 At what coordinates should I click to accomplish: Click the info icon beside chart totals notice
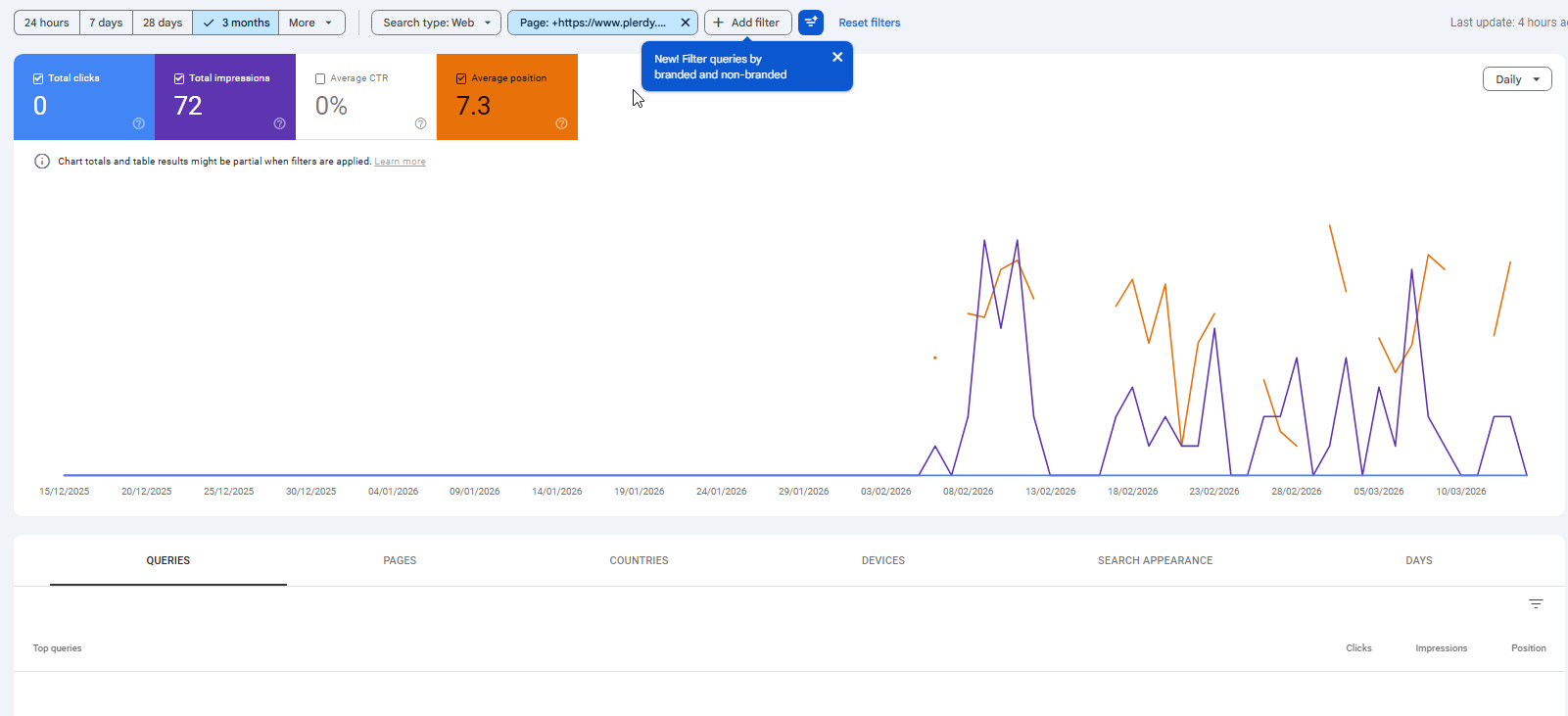click(x=42, y=162)
